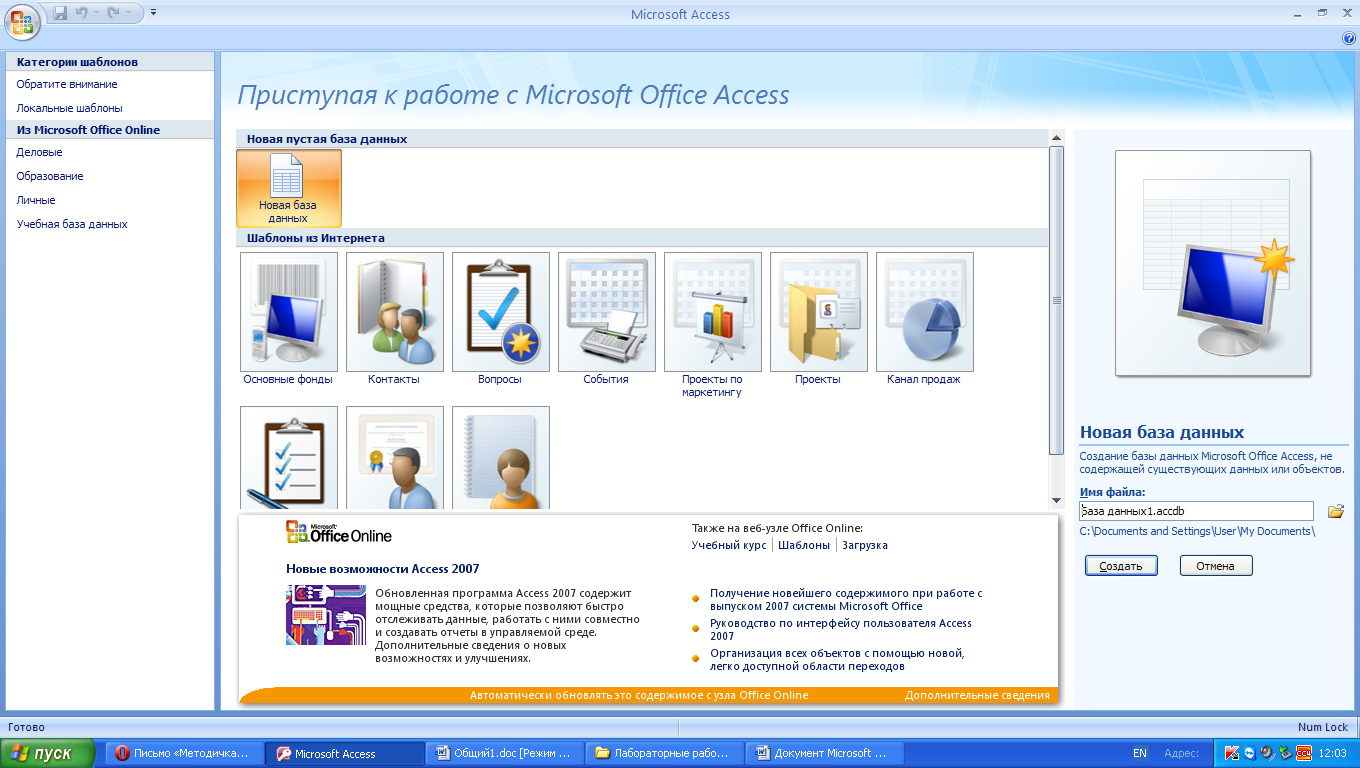Click the 12:03 taskbar clock
This screenshot has height=768, width=1360.
(1333, 753)
